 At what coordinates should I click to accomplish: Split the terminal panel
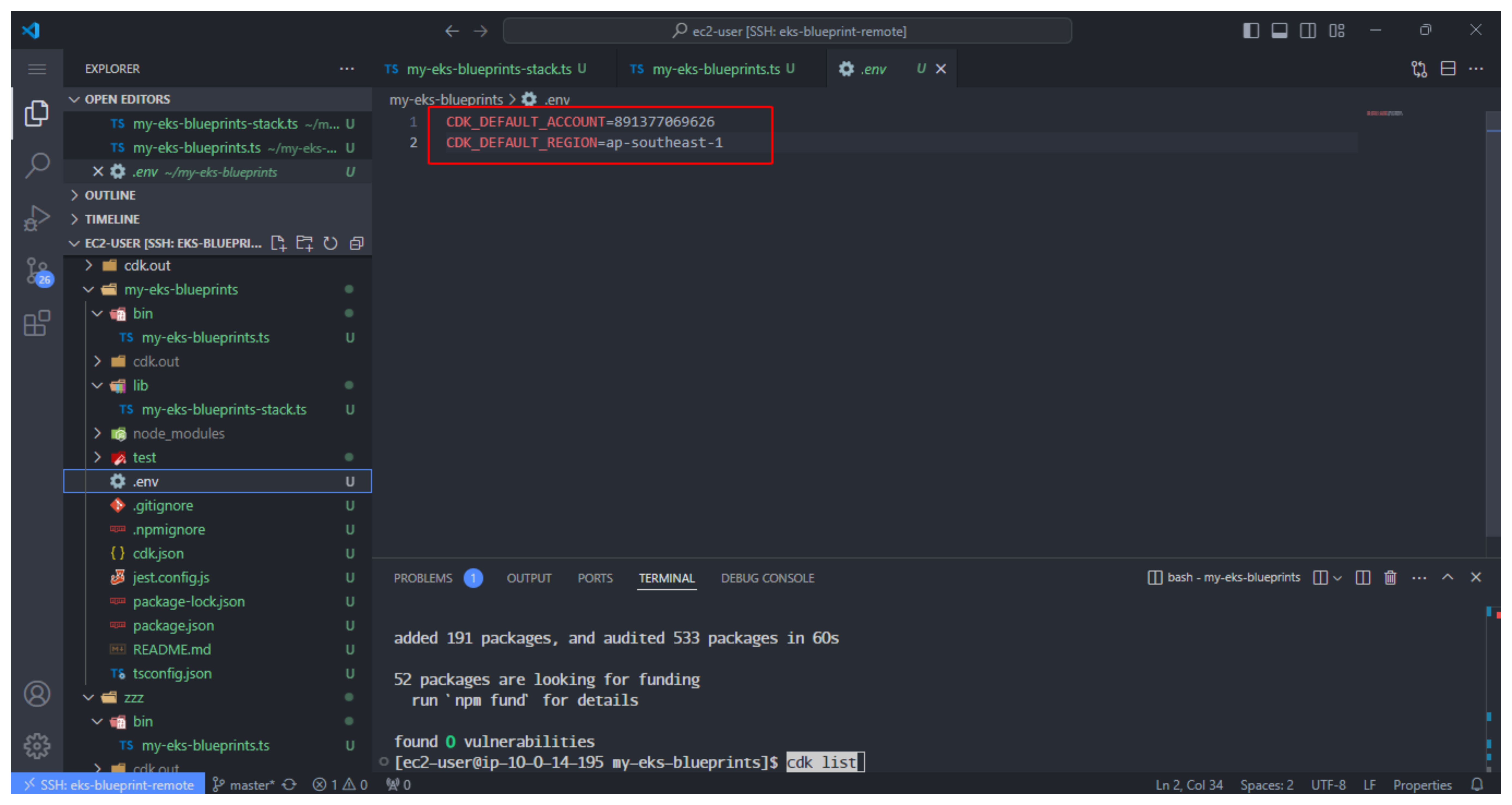(x=1363, y=578)
